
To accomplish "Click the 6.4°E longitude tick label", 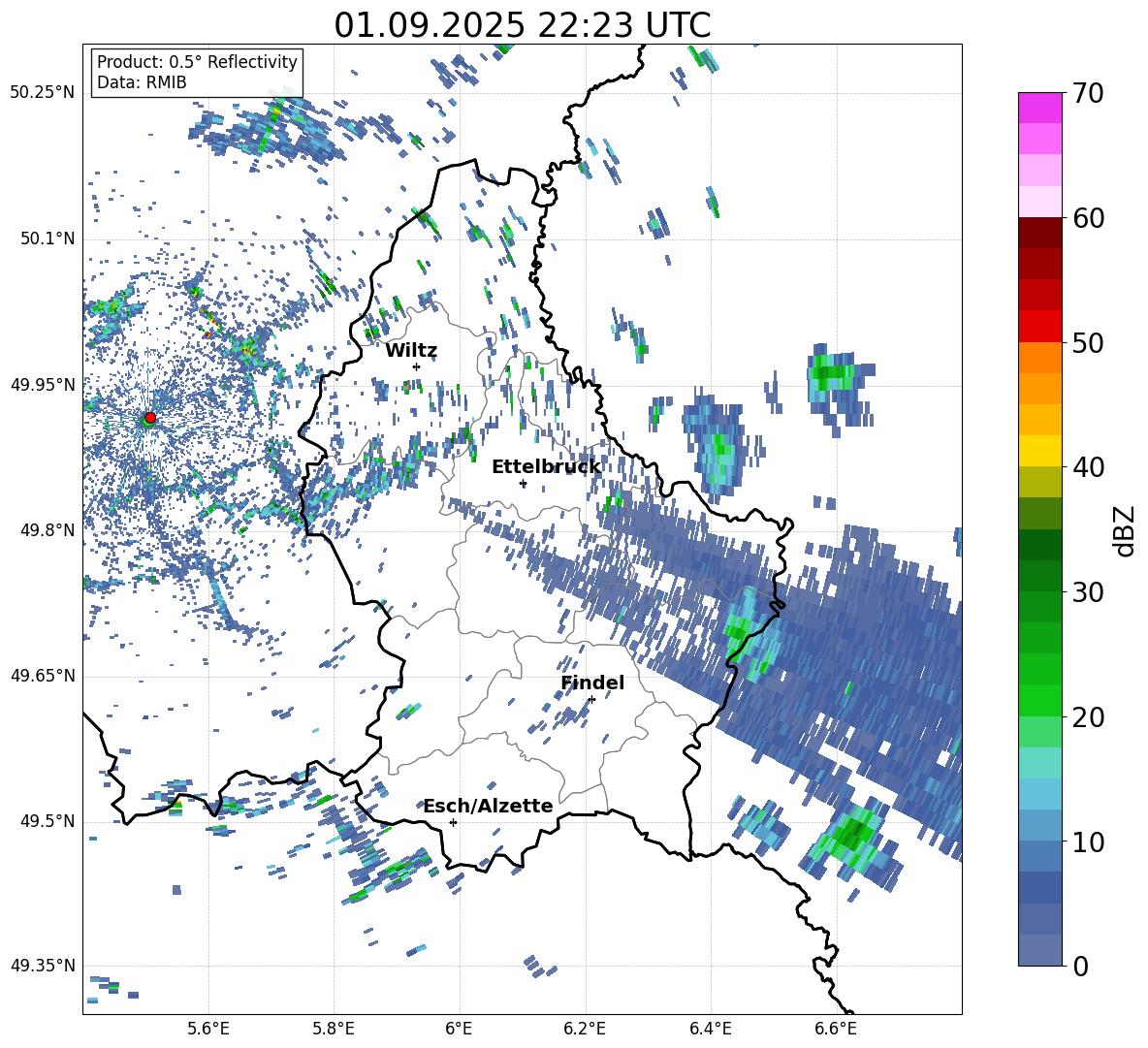I will click(710, 1029).
